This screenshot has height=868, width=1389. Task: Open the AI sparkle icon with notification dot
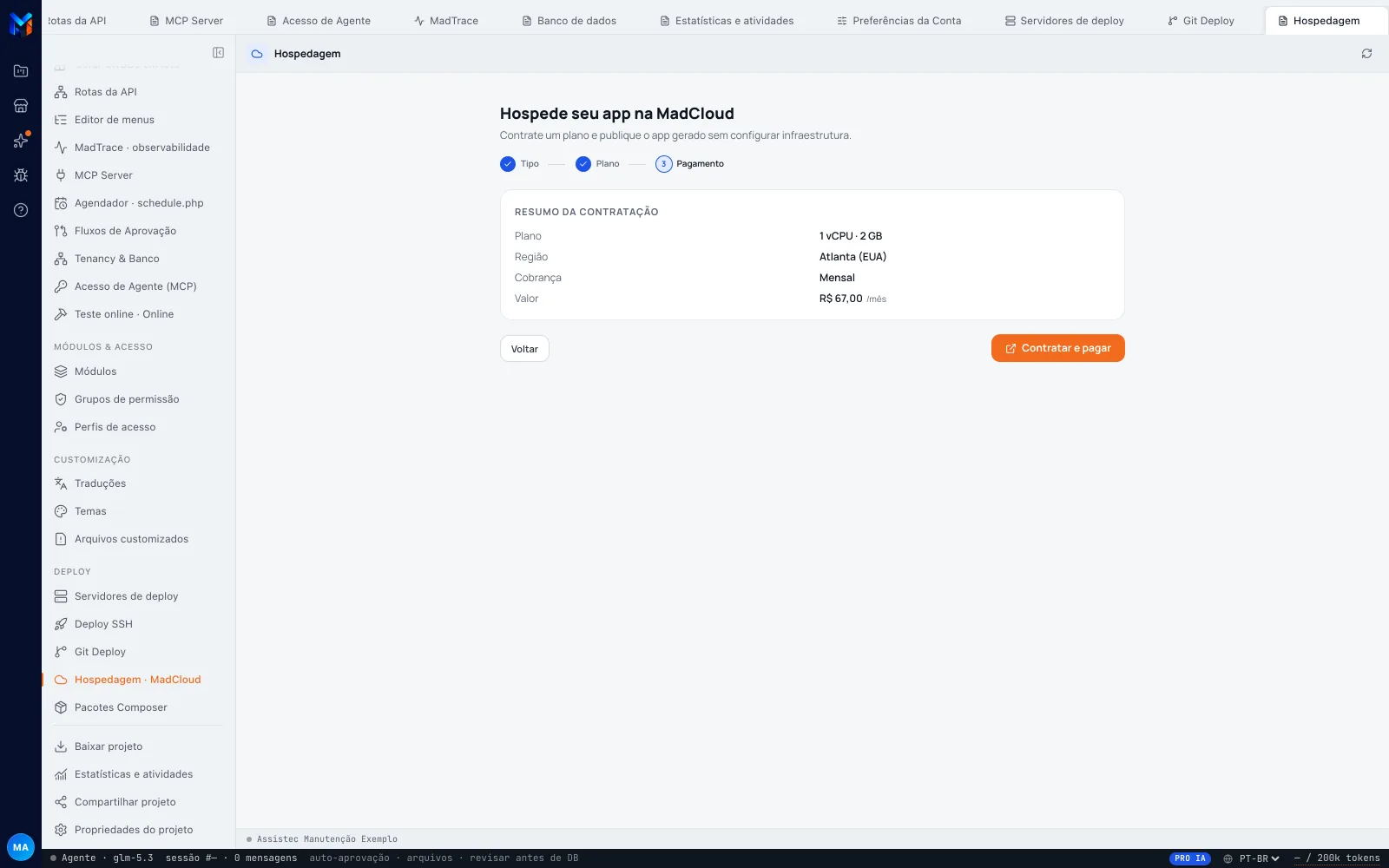point(21,141)
